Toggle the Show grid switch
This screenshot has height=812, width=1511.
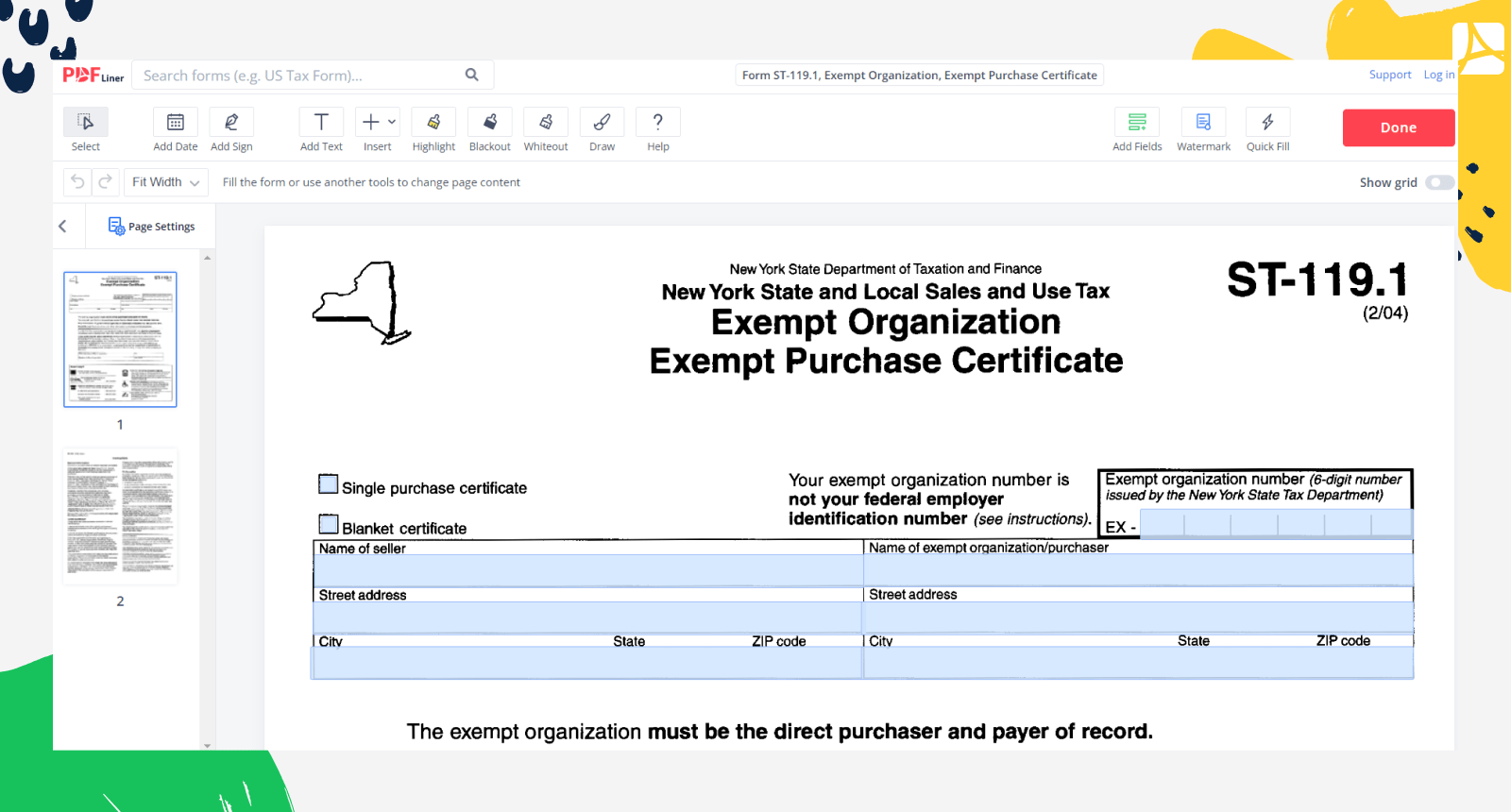pyautogui.click(x=1439, y=182)
